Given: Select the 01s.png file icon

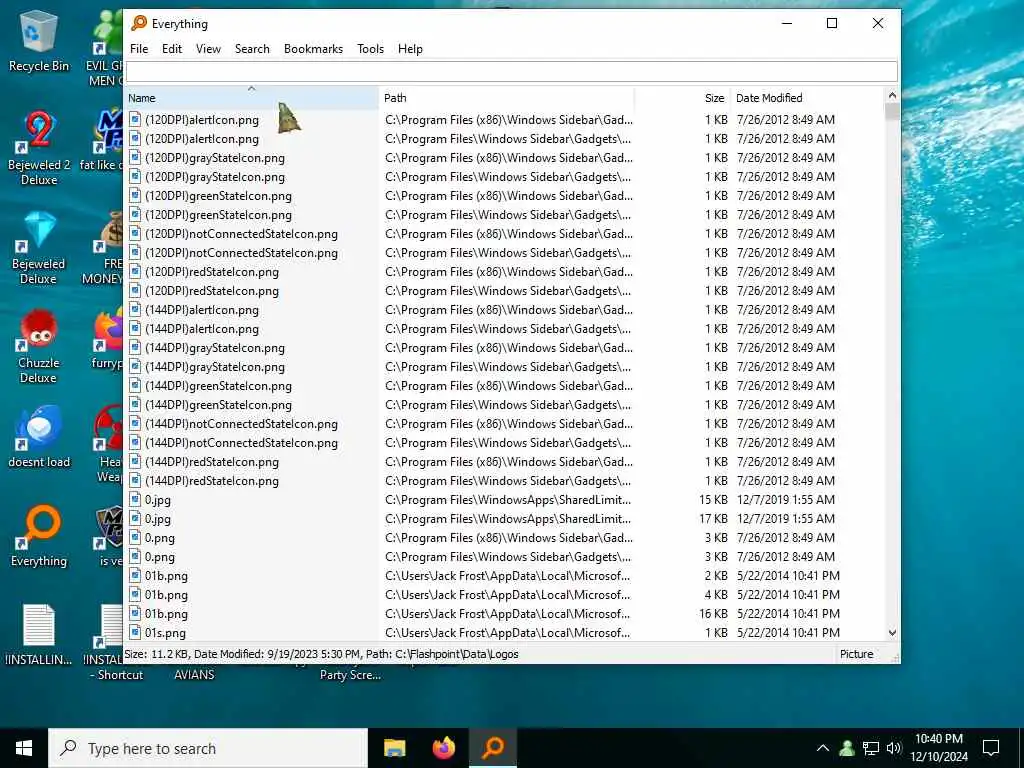Looking at the screenshot, I should coord(135,632).
